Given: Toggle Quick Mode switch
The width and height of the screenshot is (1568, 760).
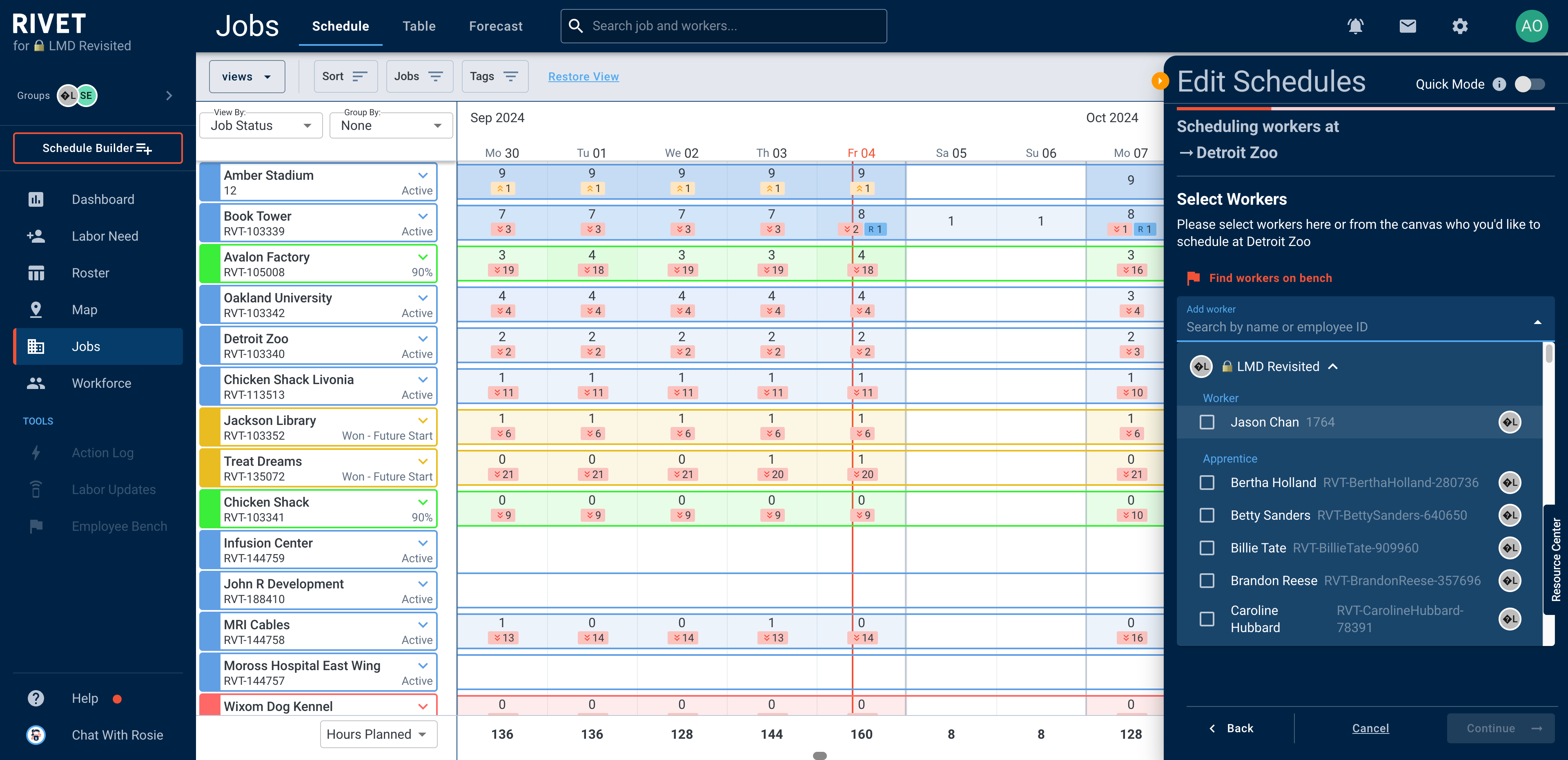Looking at the screenshot, I should 1530,84.
